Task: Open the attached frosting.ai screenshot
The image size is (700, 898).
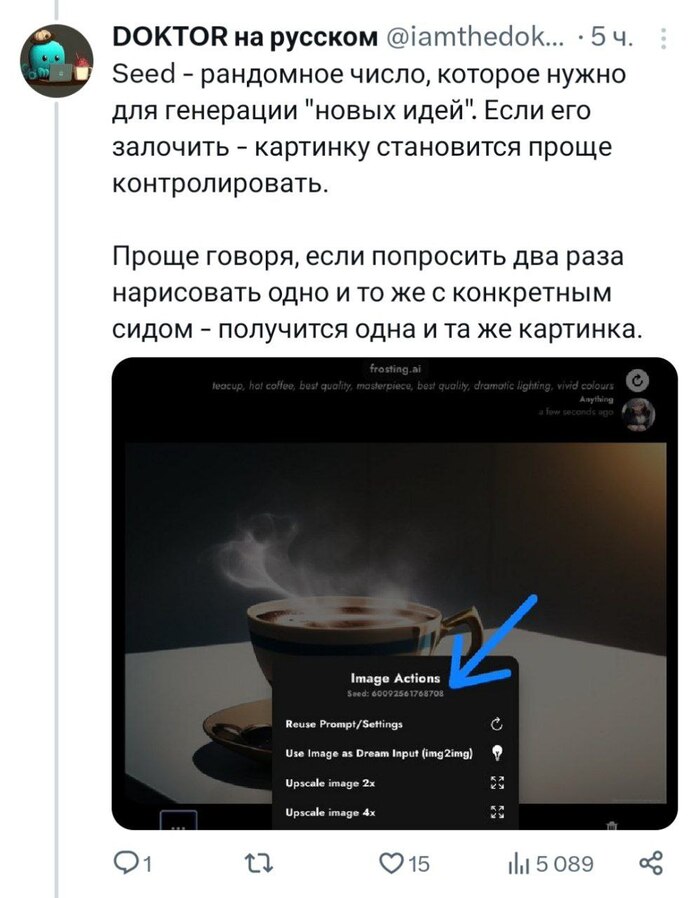Action: tap(395, 593)
